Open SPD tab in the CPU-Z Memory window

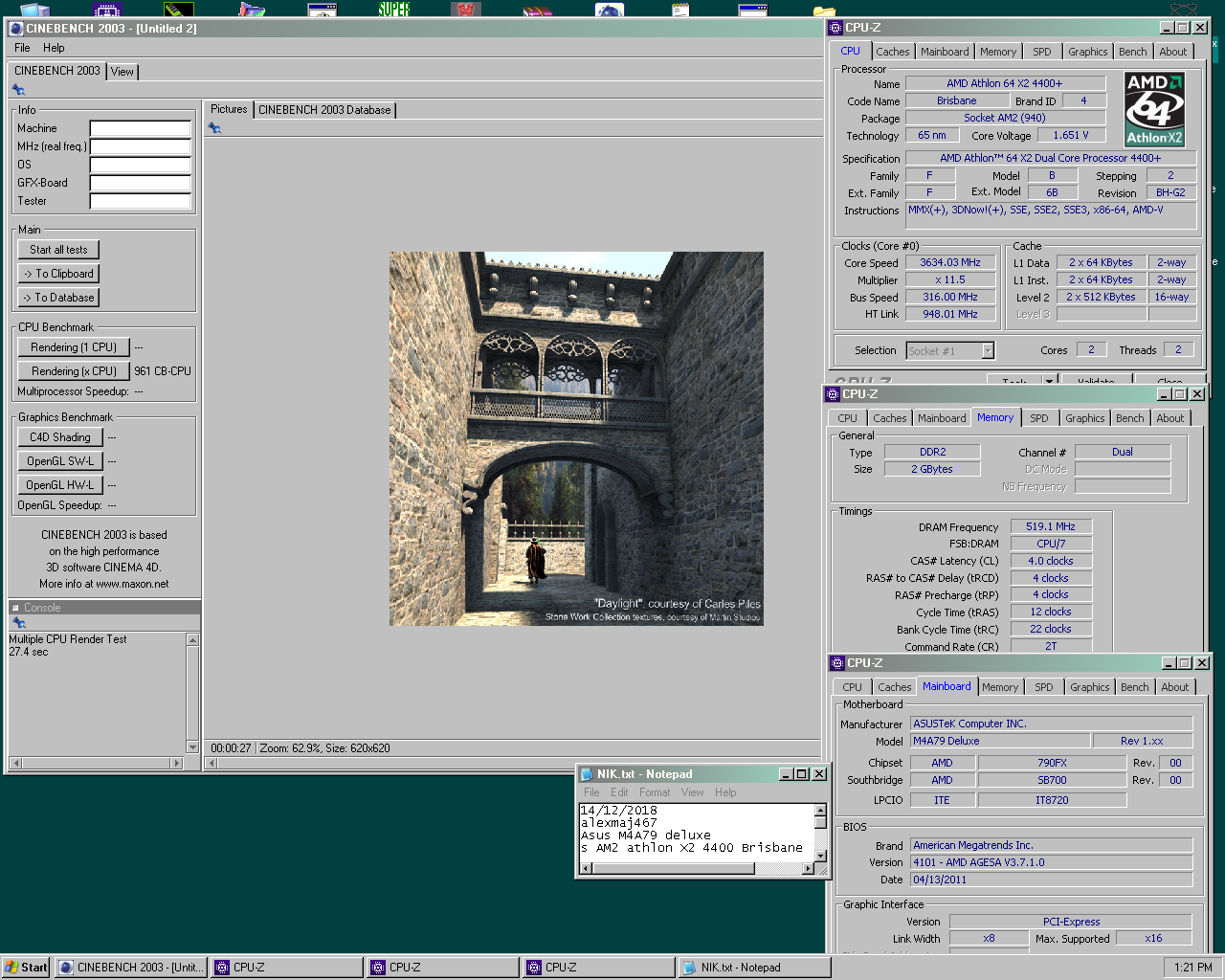point(1039,418)
